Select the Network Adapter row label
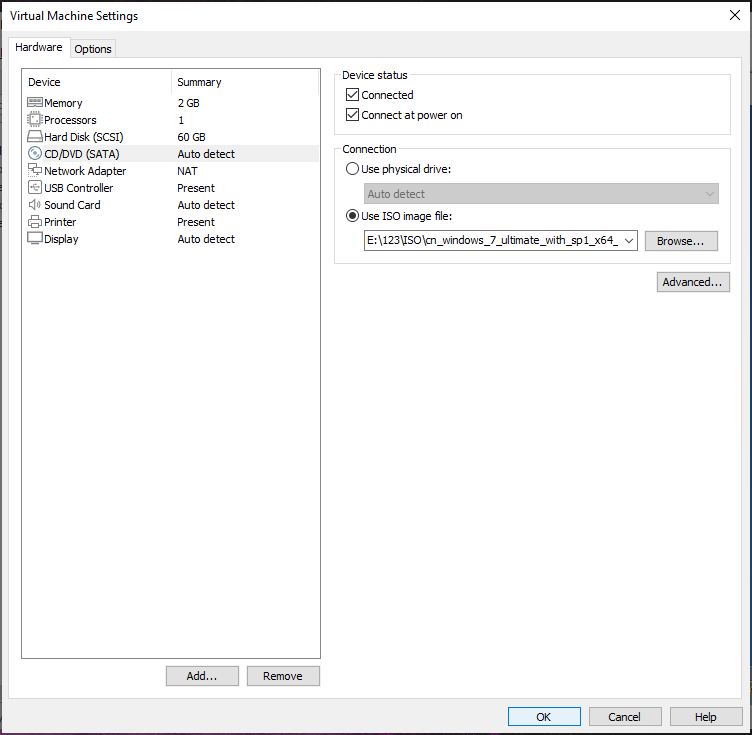The width and height of the screenshot is (752, 735). (x=85, y=171)
